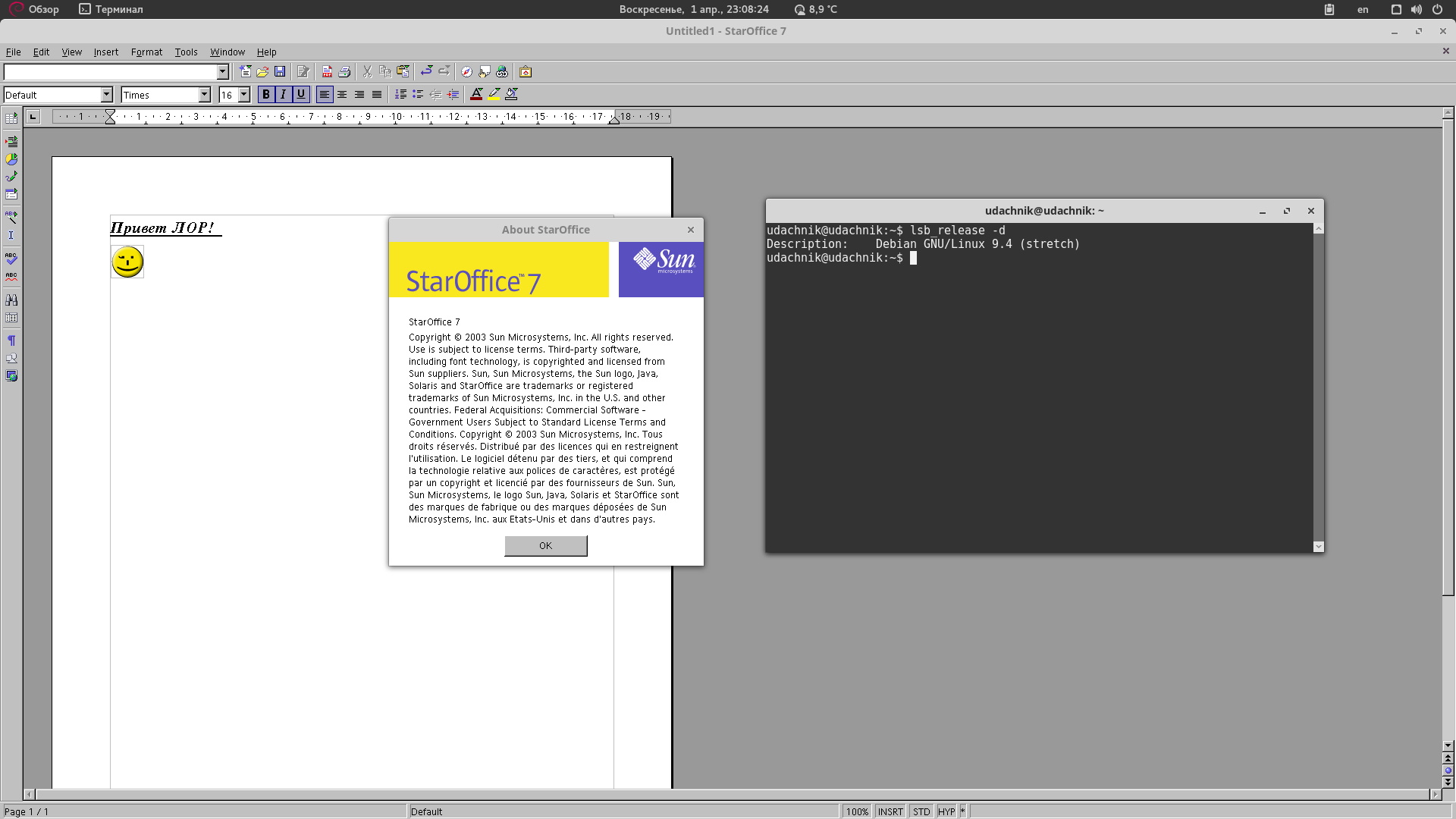Run the spellcheck ABC checkmark icon

pyautogui.click(x=11, y=259)
